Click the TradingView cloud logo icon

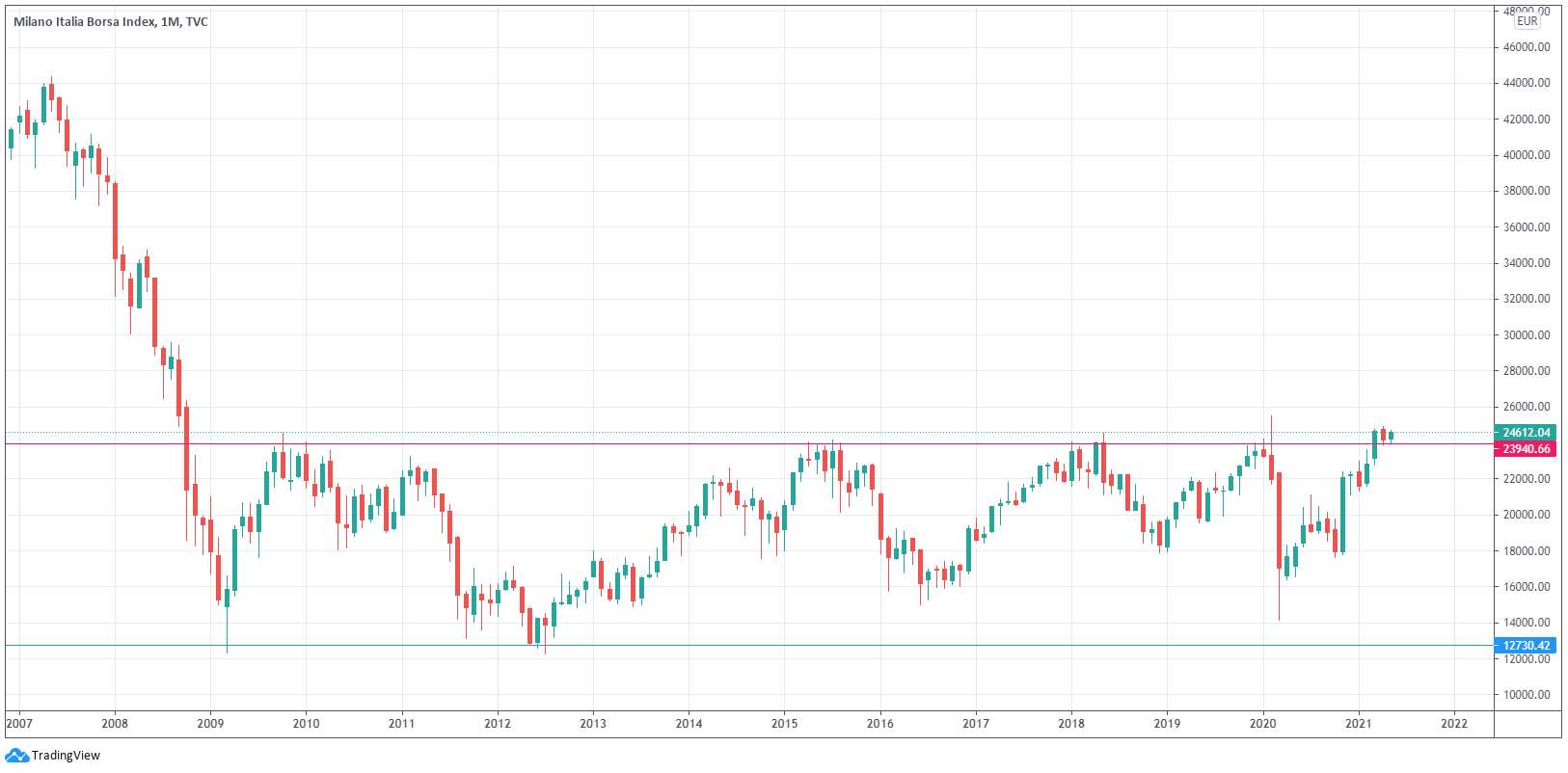(17, 756)
